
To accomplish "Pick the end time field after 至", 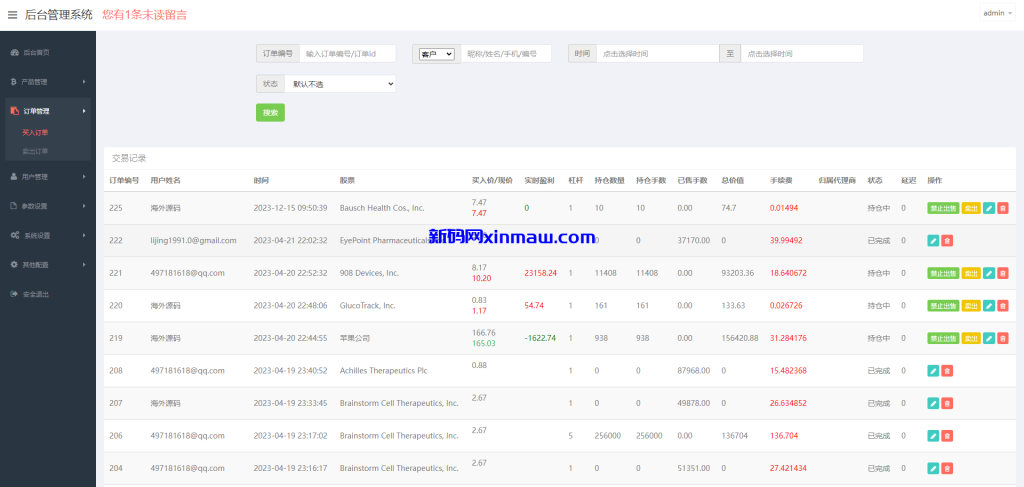I will tap(802, 54).
